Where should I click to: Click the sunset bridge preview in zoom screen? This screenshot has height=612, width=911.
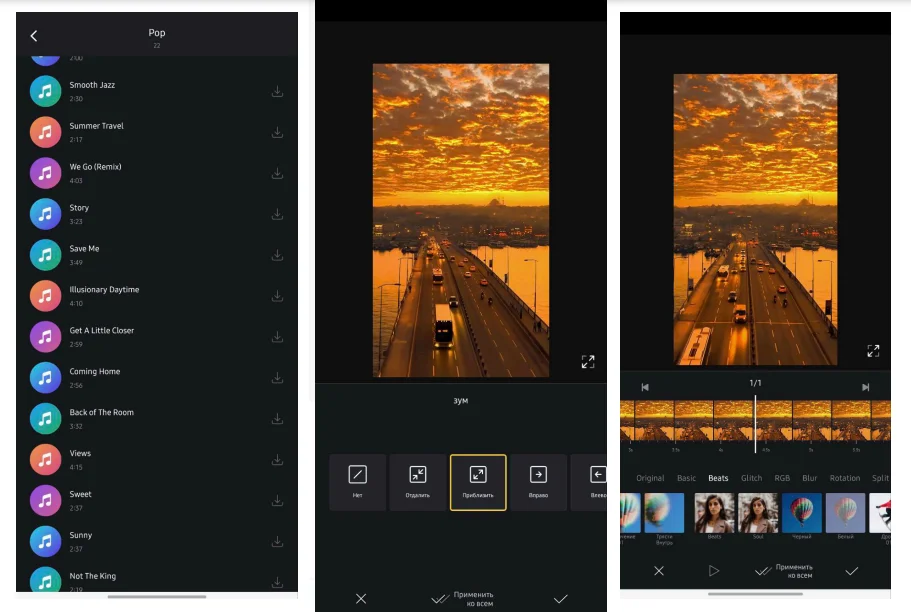coord(461,220)
